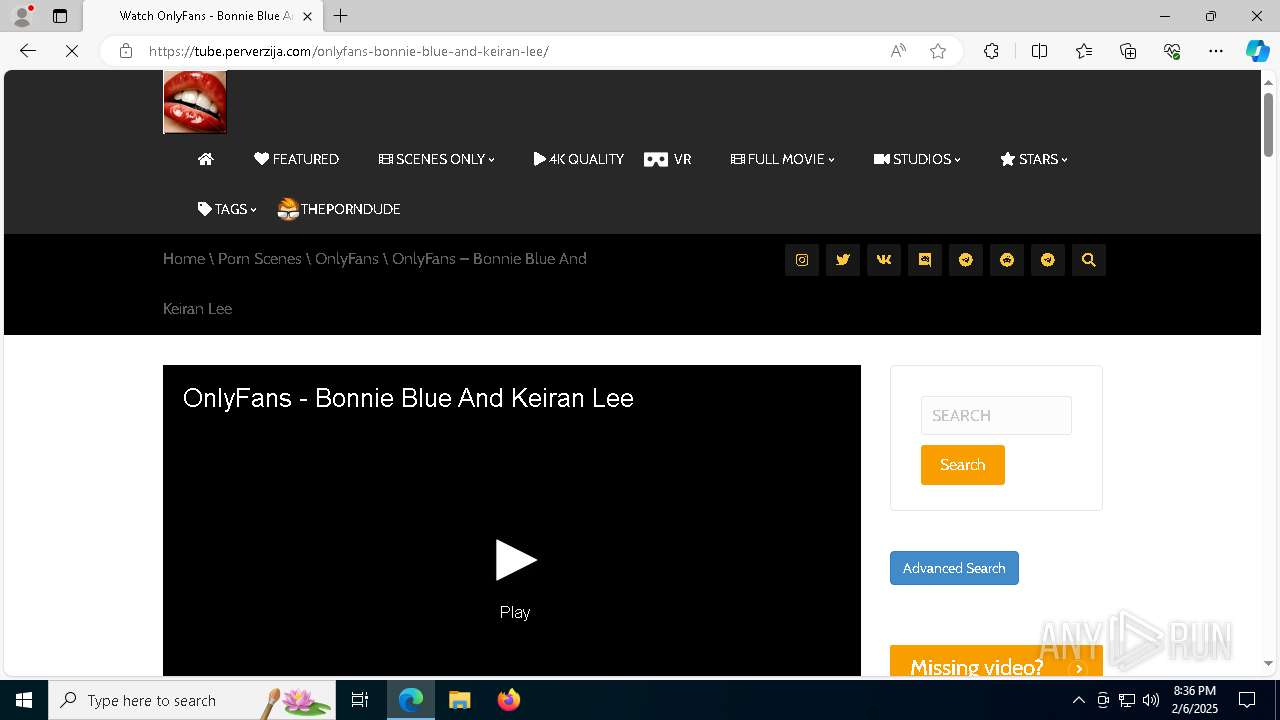Click the red lips site logo

pyautogui.click(x=195, y=102)
